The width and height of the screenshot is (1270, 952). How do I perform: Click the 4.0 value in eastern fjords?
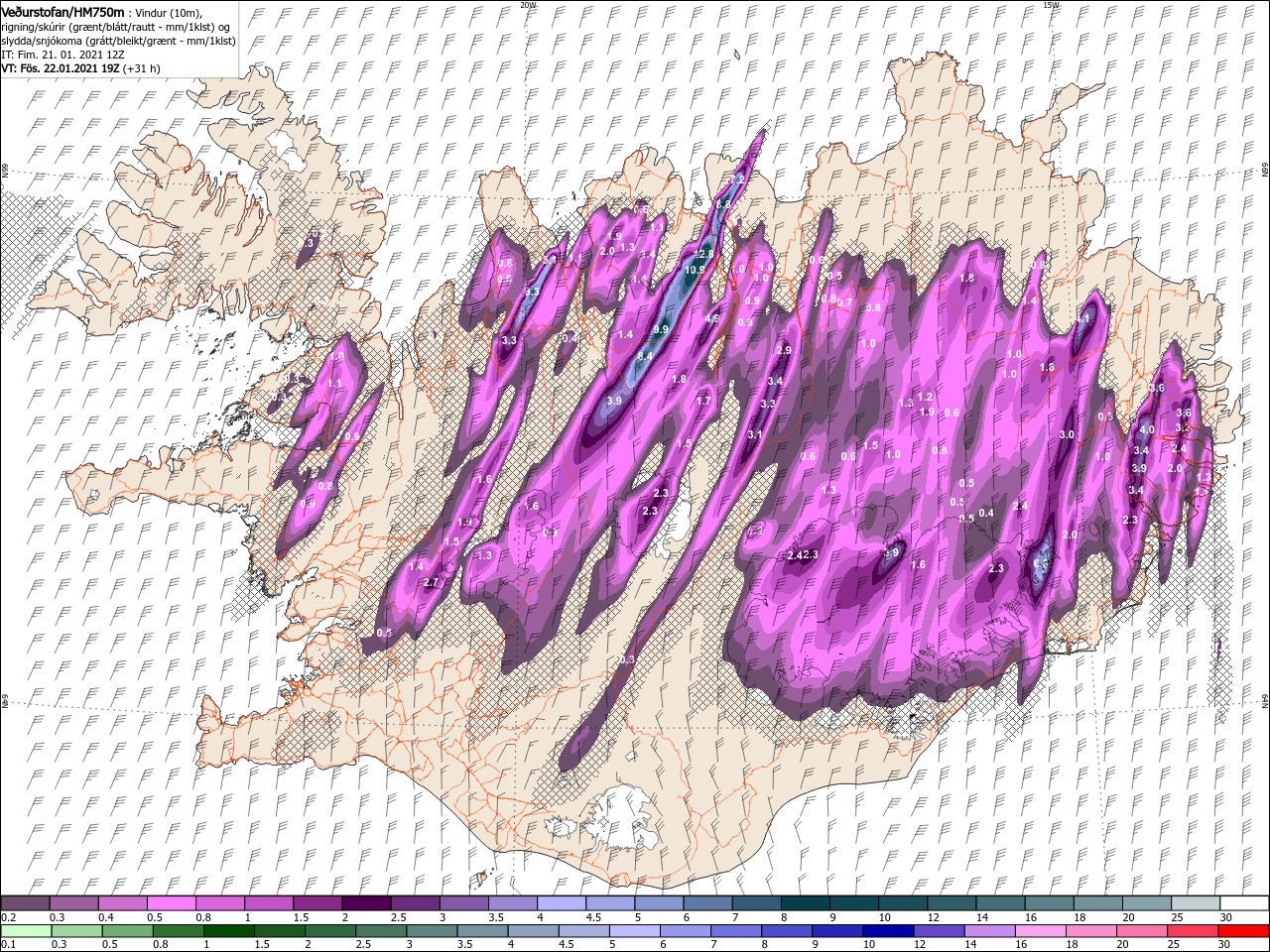pyautogui.click(x=1147, y=429)
